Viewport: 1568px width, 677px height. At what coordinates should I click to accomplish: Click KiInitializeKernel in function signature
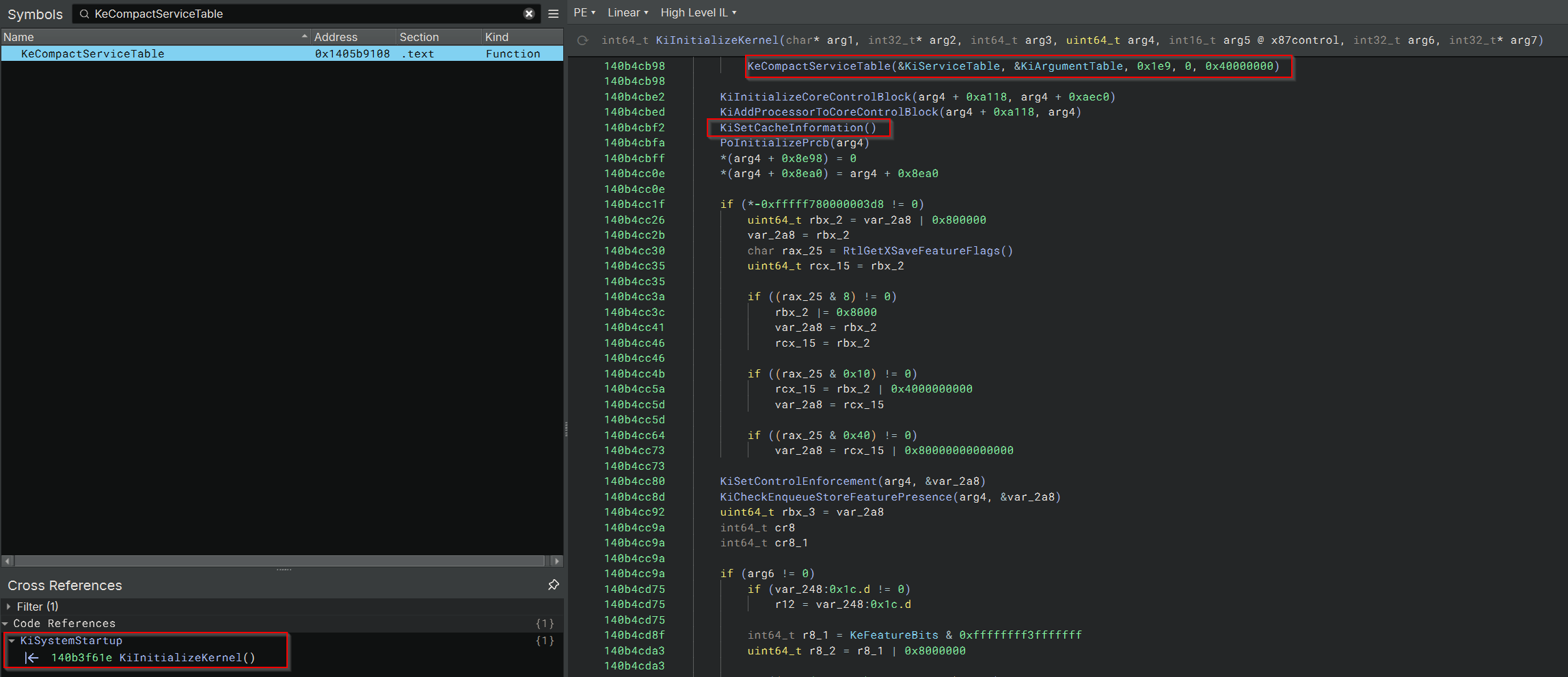[x=717, y=40]
